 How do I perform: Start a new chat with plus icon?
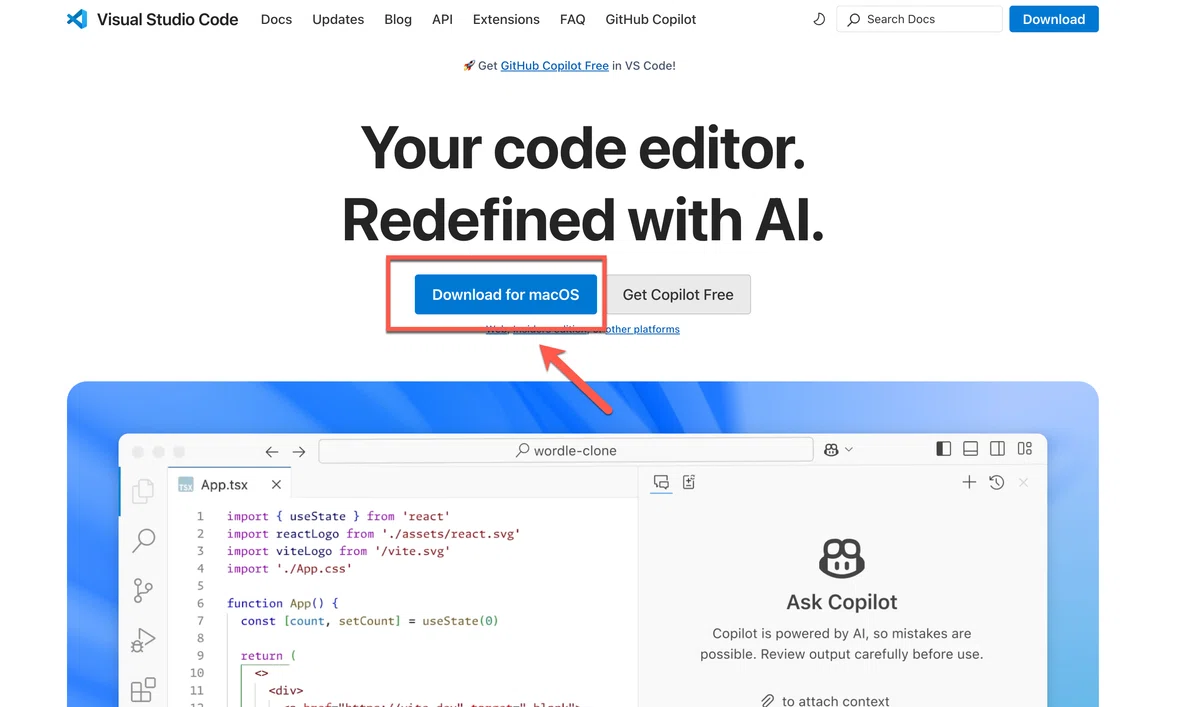[969, 482]
